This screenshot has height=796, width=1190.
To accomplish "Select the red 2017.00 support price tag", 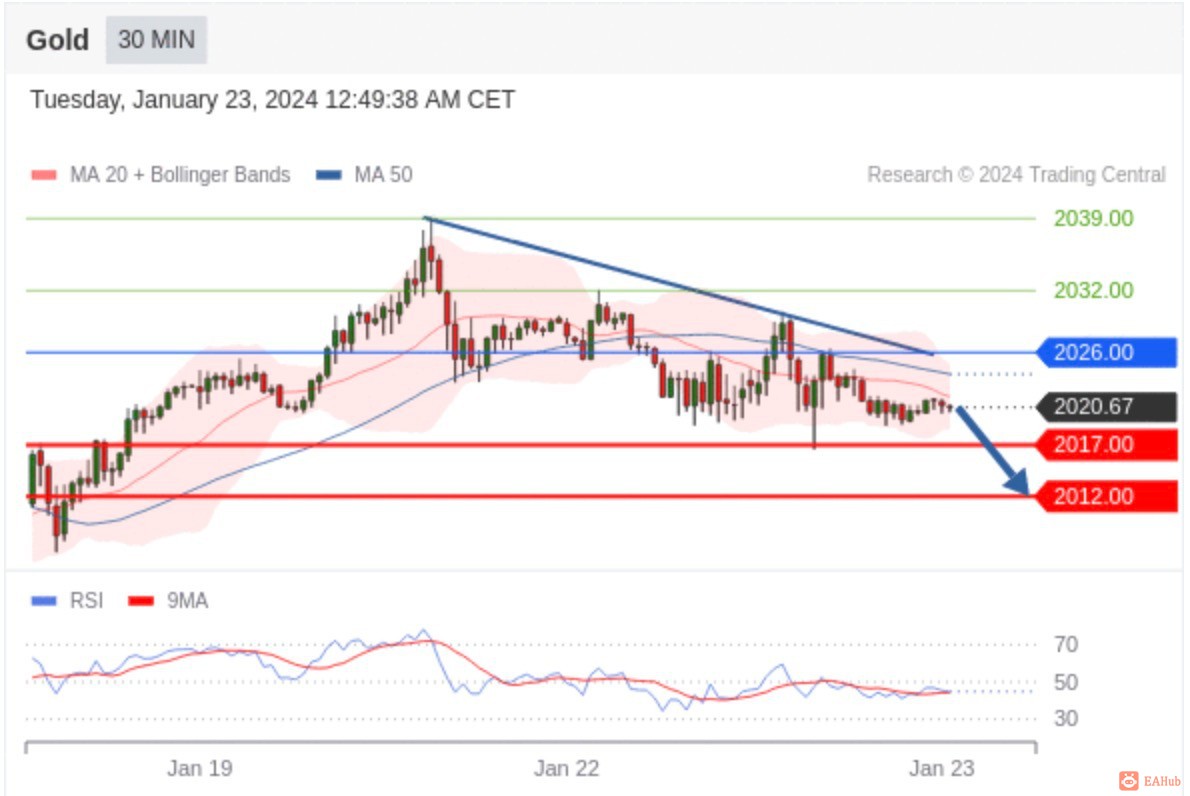I will tap(1107, 445).
